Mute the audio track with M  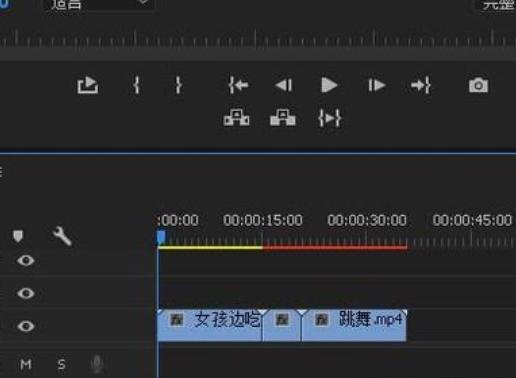(x=26, y=364)
